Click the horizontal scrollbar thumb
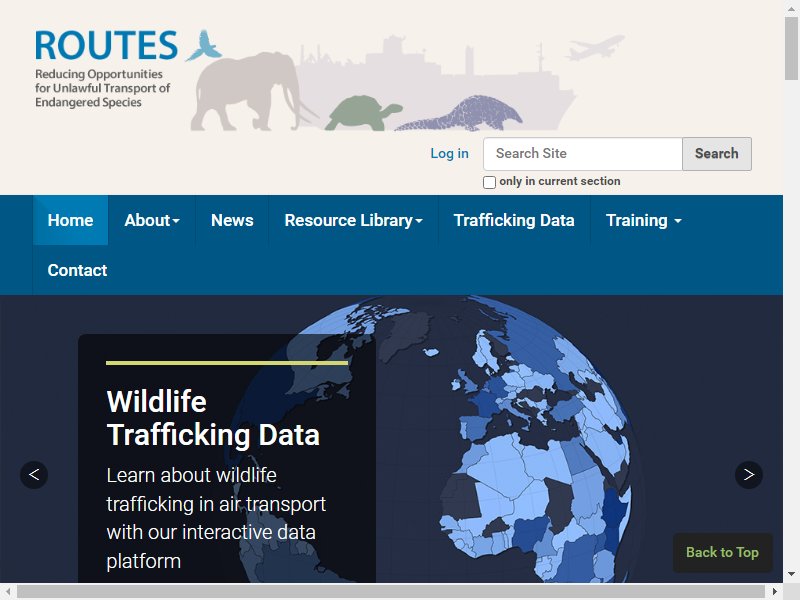 tap(390, 591)
